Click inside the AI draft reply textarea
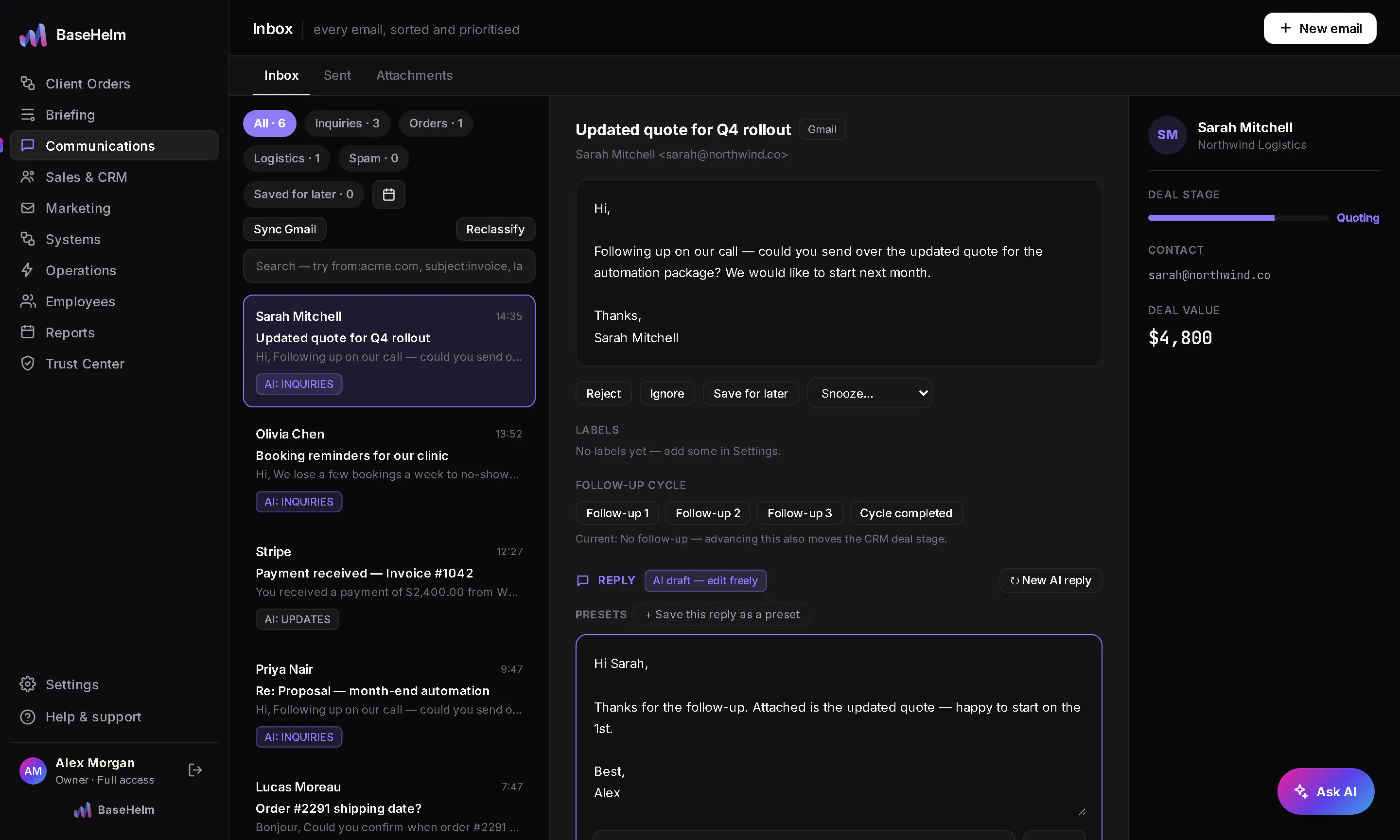Image resolution: width=1400 pixels, height=840 pixels. click(x=839, y=727)
